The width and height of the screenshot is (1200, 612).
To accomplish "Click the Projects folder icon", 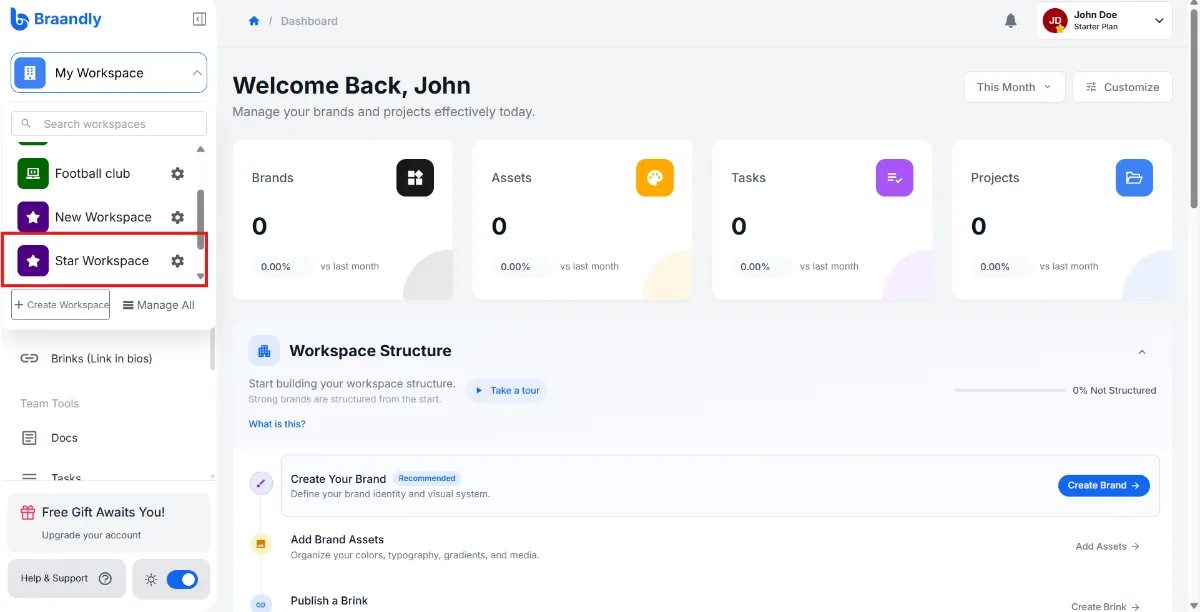I will (1134, 178).
